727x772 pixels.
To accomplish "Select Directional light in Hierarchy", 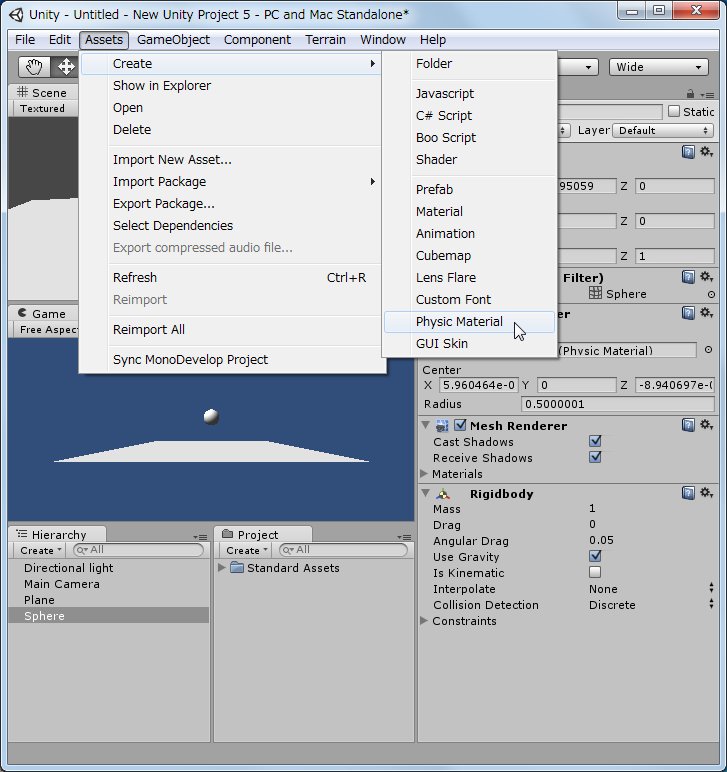I will tap(109, 568).
